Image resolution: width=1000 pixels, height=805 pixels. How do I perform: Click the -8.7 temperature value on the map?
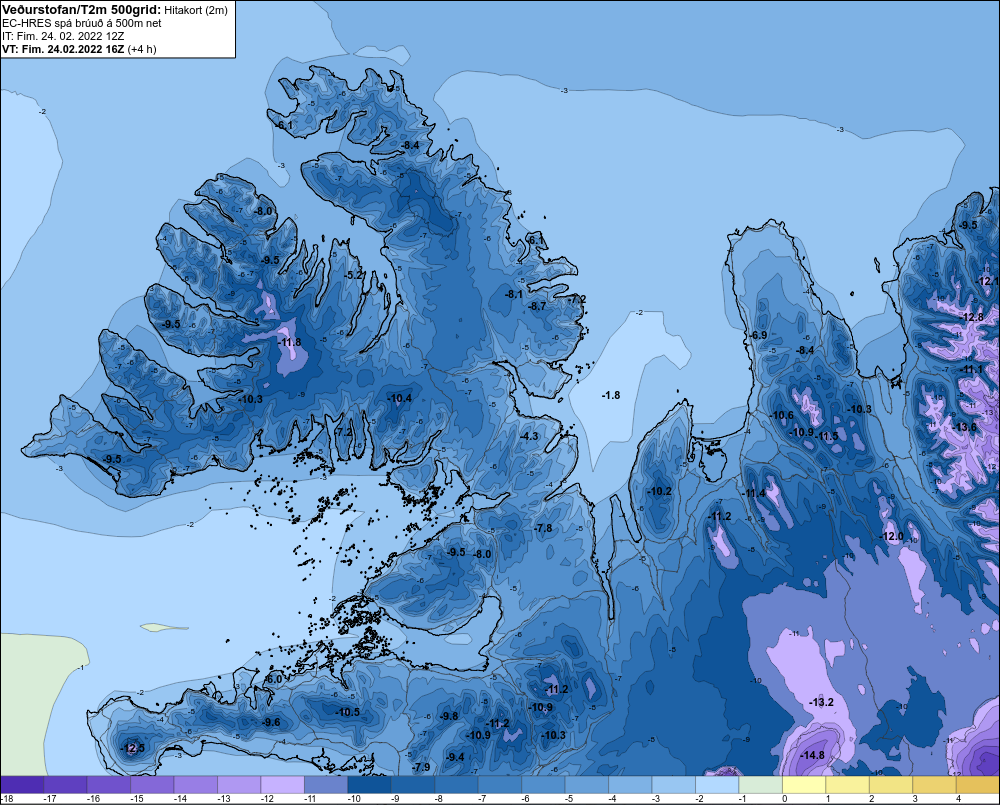click(x=537, y=306)
